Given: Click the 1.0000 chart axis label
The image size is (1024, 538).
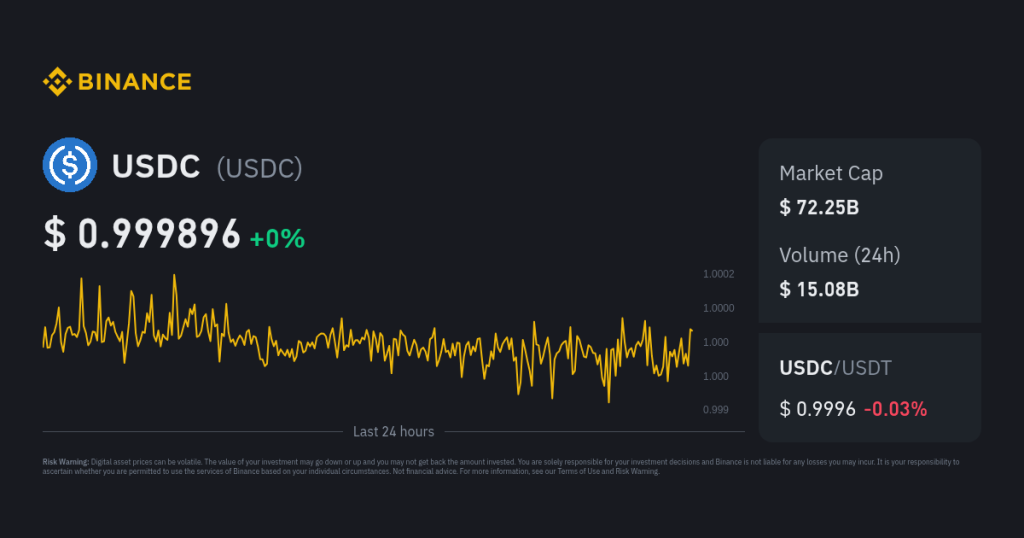Looking at the screenshot, I should click(x=718, y=308).
